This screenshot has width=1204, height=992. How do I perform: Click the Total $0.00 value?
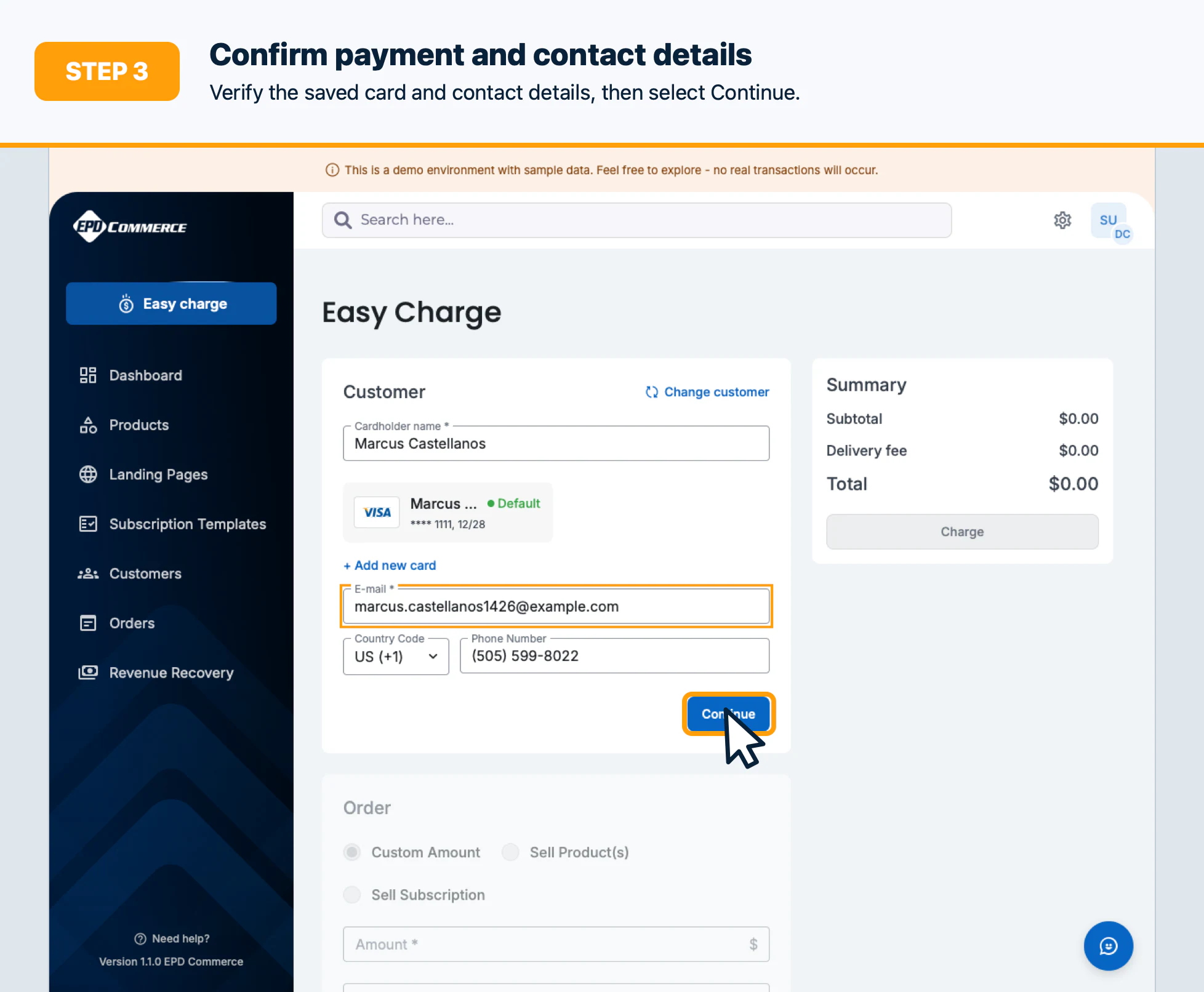tap(1074, 484)
